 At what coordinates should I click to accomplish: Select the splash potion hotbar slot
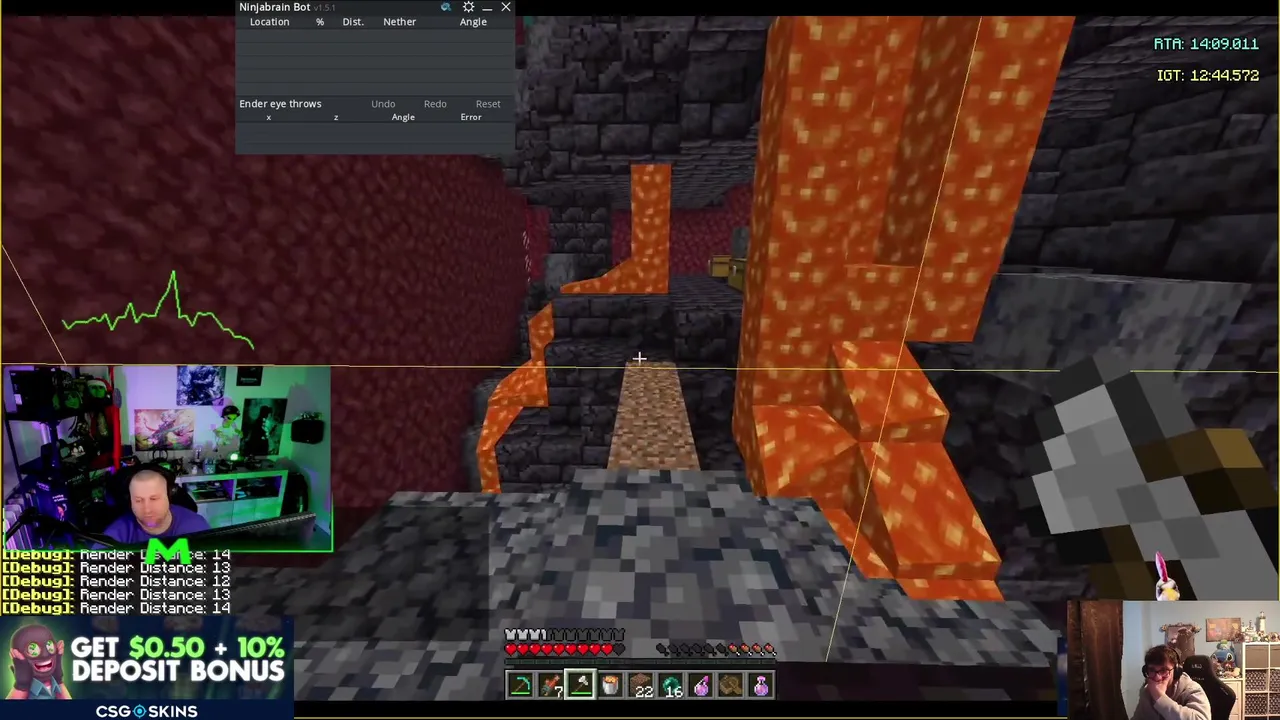701,686
